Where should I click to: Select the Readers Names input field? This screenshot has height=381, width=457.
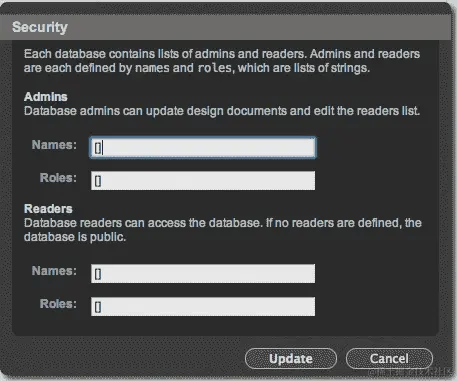click(203, 274)
